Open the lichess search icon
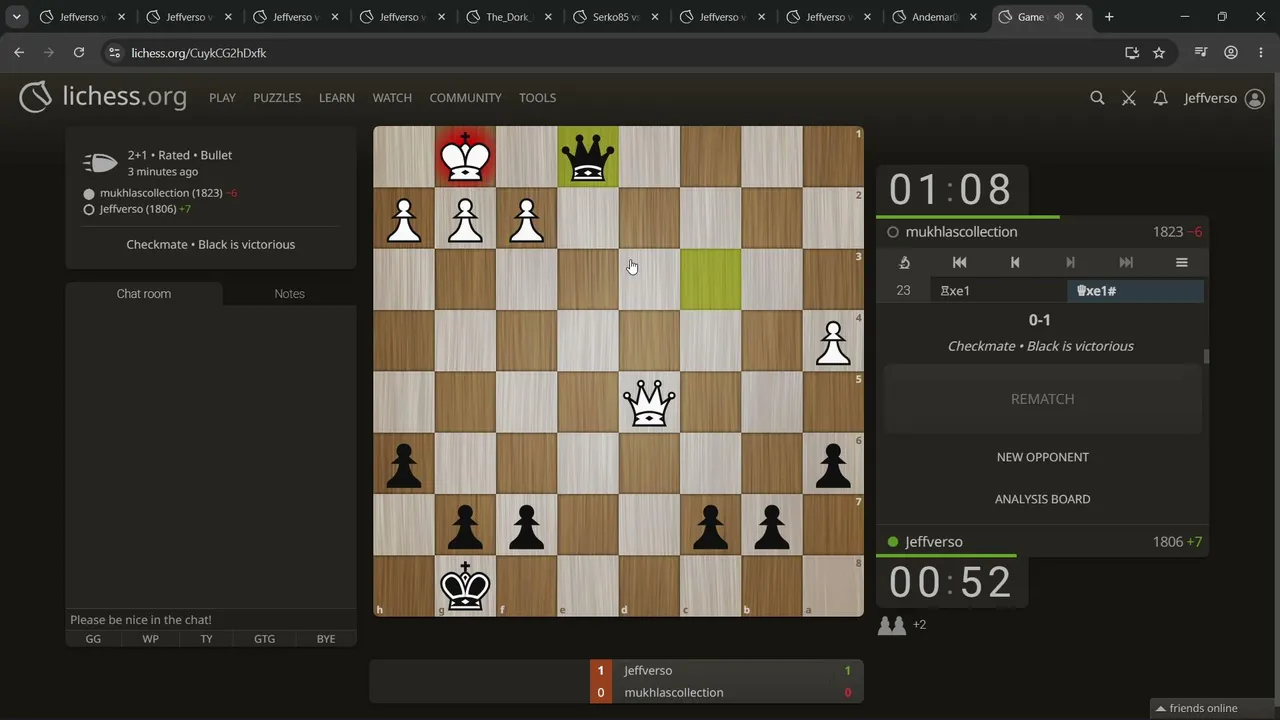The image size is (1280, 720). [x=1097, y=98]
